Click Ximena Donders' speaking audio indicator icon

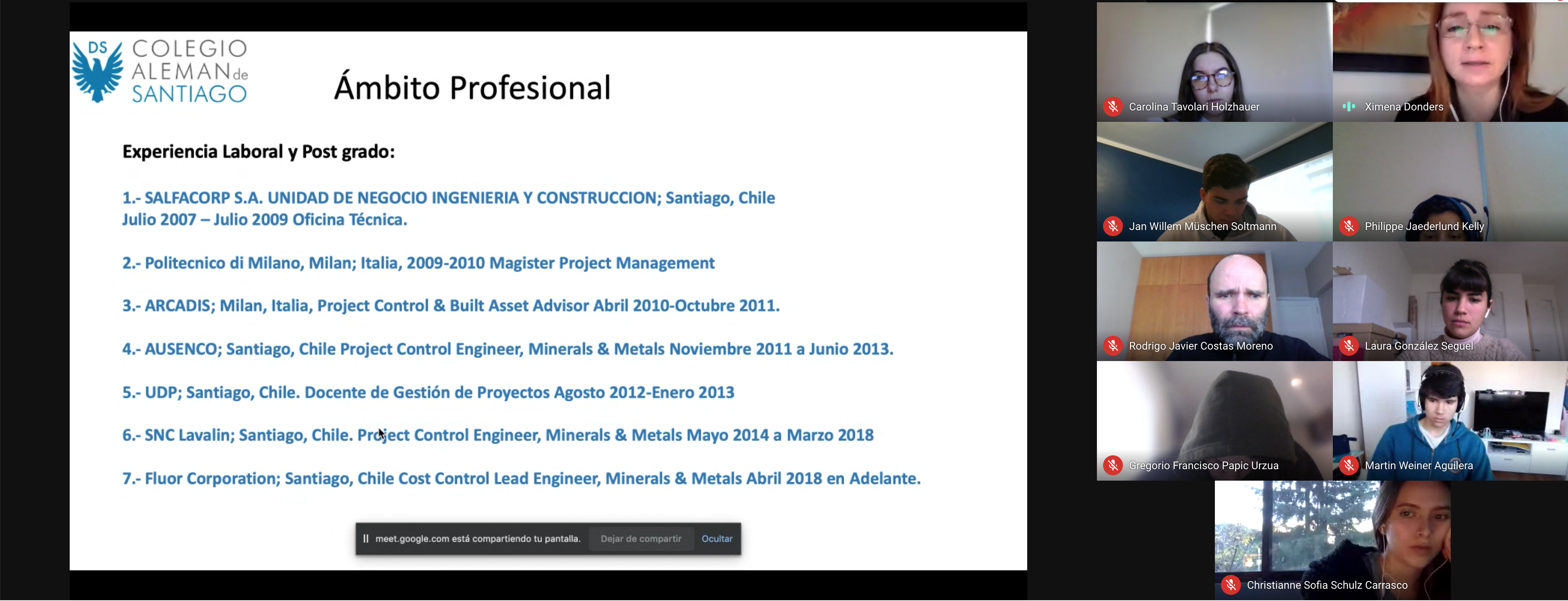[x=1348, y=107]
